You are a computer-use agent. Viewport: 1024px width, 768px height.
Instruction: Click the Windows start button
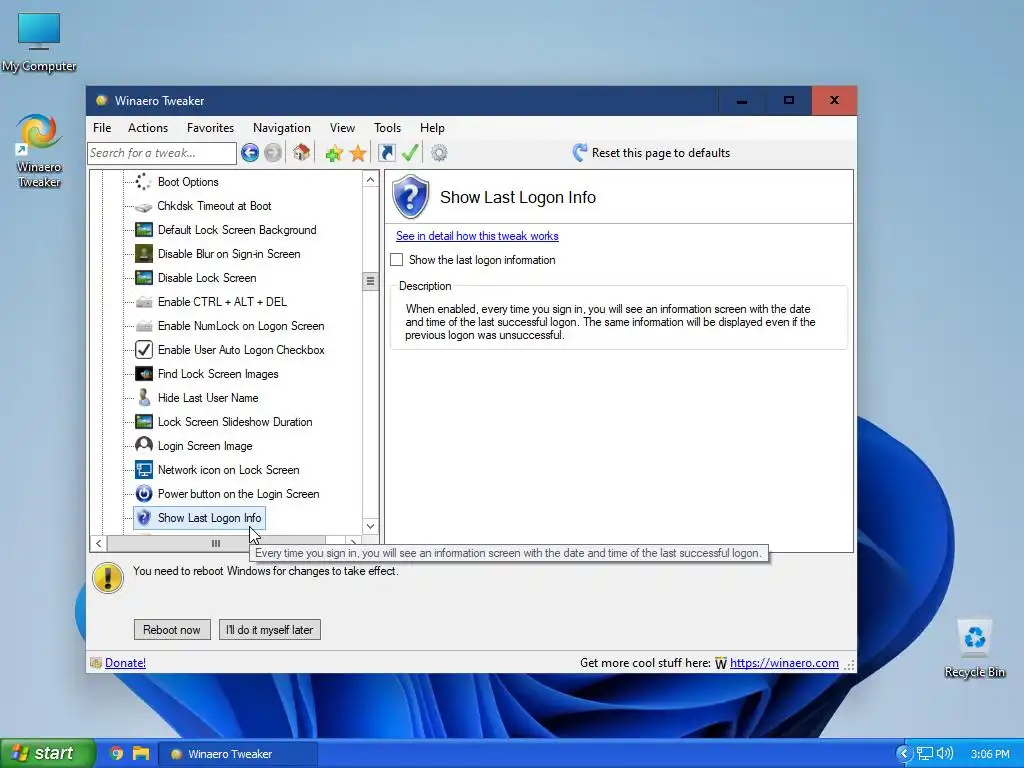47,753
